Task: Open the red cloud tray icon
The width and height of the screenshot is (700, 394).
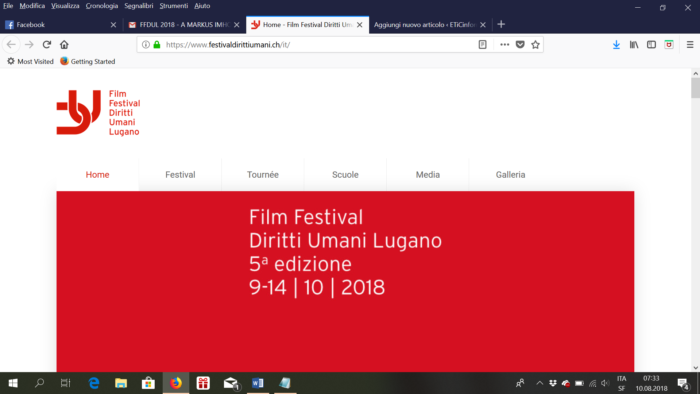Action: tap(566, 383)
